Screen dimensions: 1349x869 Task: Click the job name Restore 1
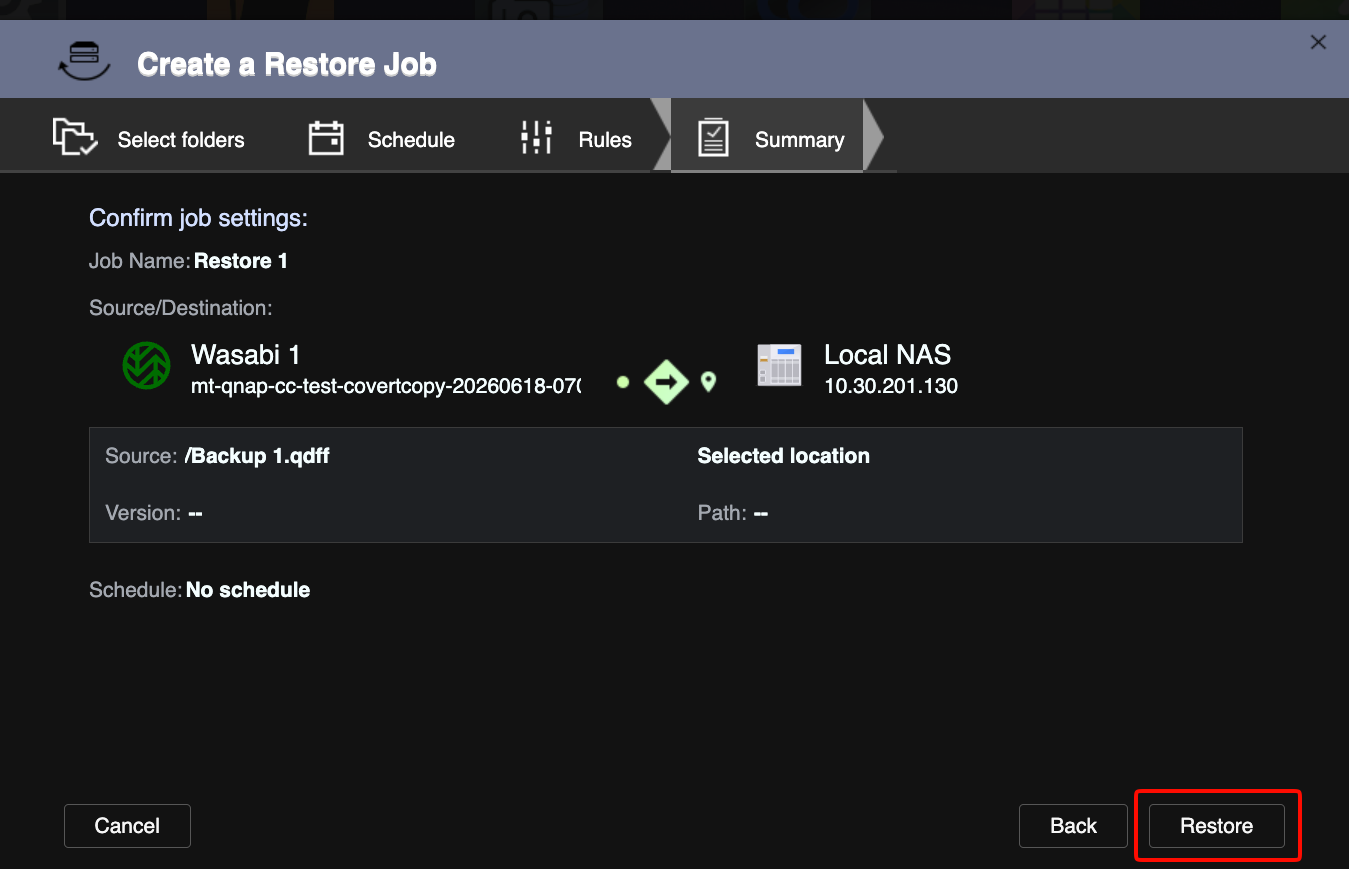click(241, 261)
